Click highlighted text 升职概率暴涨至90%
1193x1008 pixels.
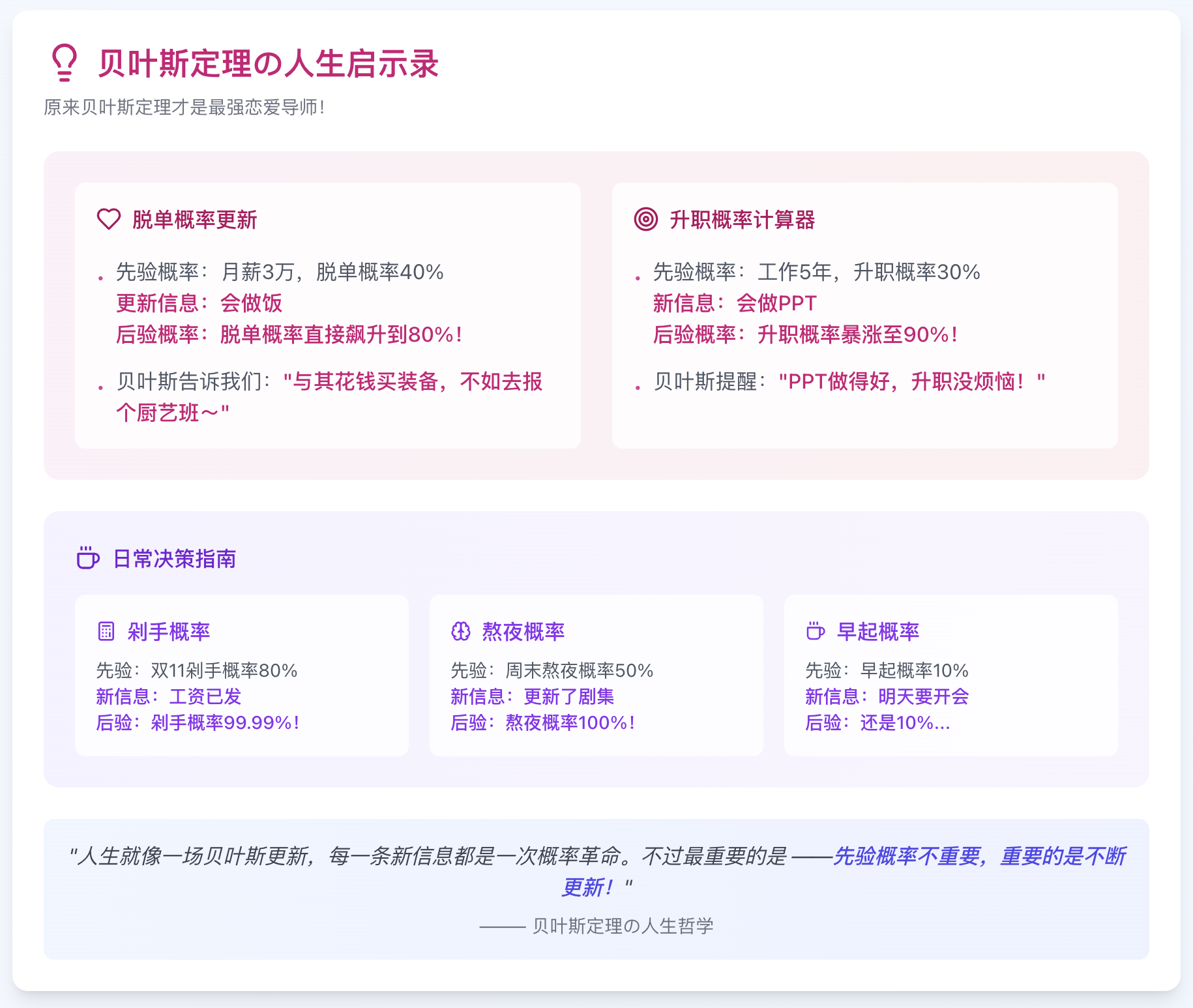pos(857,334)
